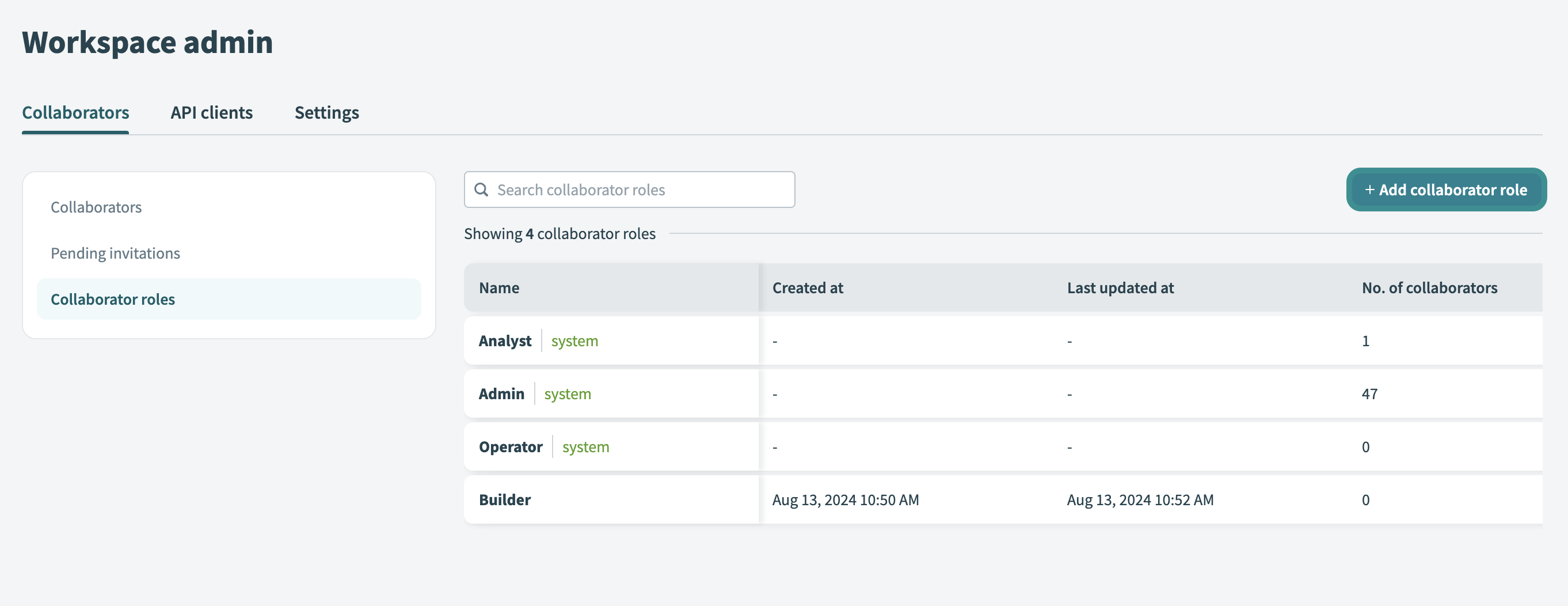Screen dimensions: 1568x606
Task: Open the Settings tab
Action: coord(326,113)
